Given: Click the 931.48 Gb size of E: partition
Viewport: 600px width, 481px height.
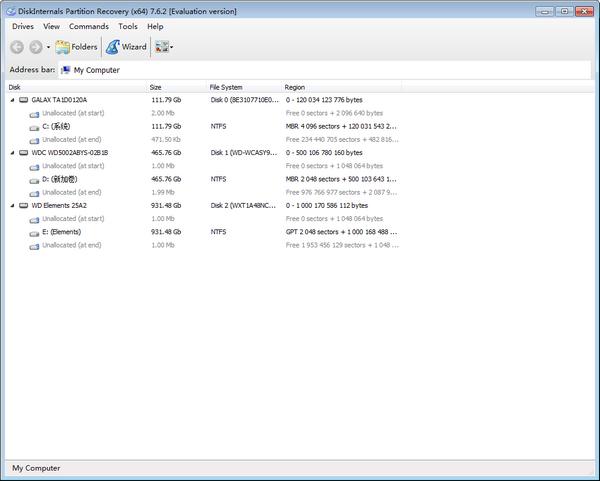Looking at the screenshot, I should click(x=166, y=232).
